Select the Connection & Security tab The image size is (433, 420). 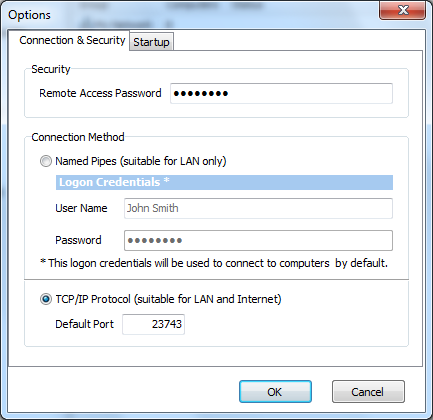point(72,40)
